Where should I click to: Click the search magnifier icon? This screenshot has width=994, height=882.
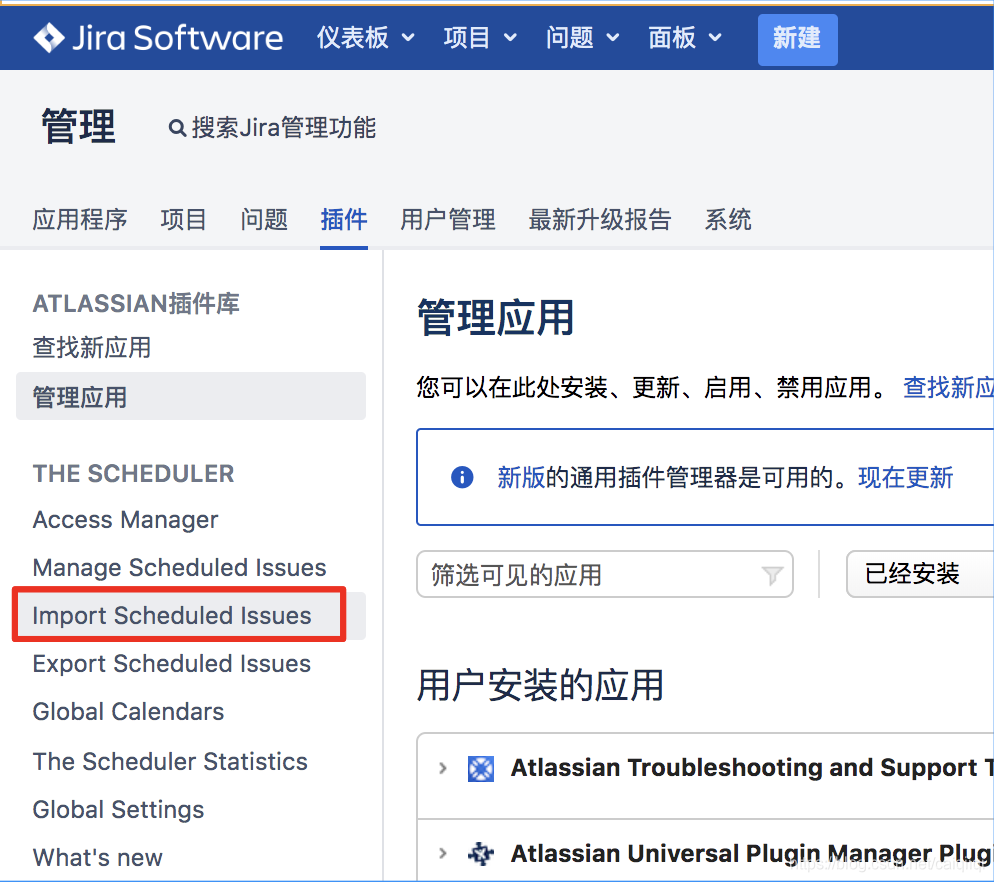pos(177,128)
